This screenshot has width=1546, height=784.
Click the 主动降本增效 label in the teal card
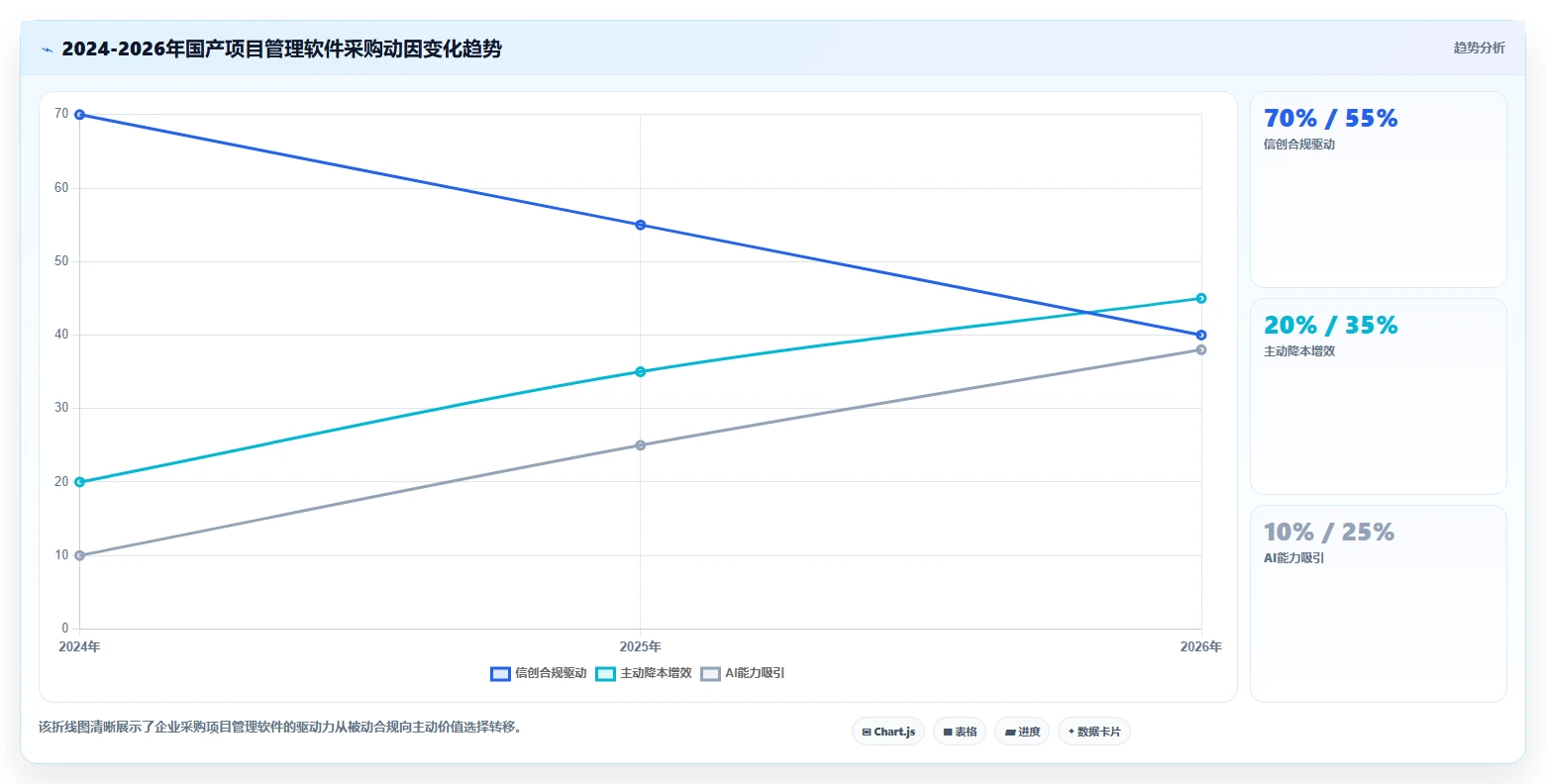1299,351
